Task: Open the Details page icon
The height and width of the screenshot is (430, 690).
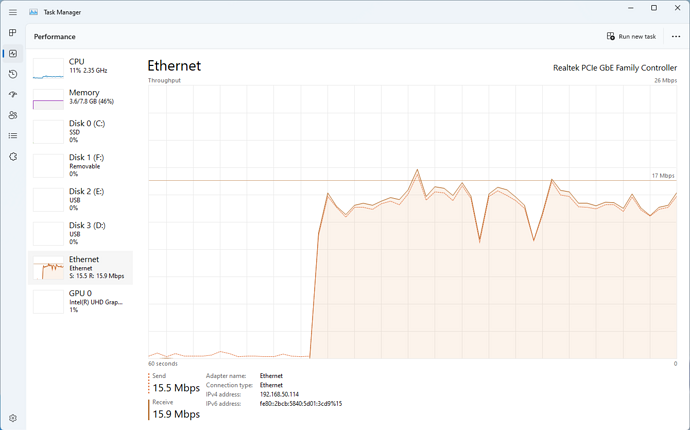Action: 13,136
